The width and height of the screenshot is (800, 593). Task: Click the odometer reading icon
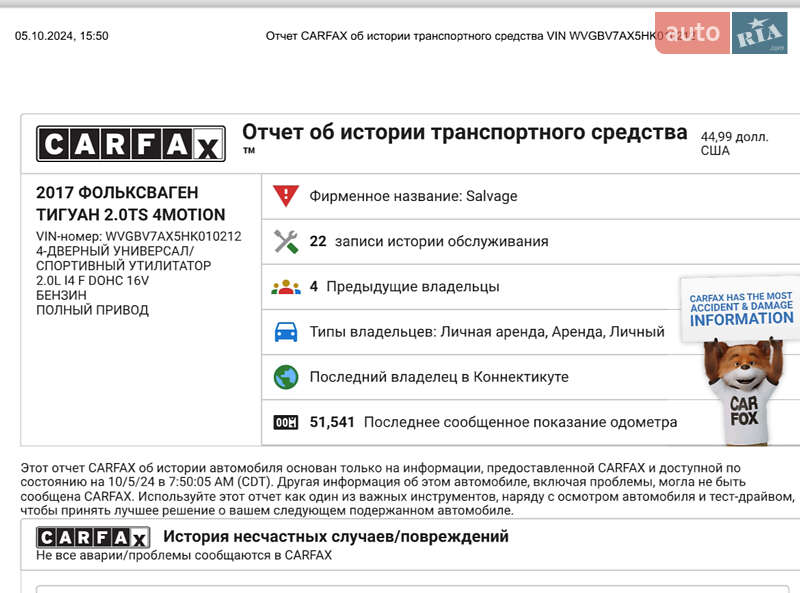pos(286,423)
